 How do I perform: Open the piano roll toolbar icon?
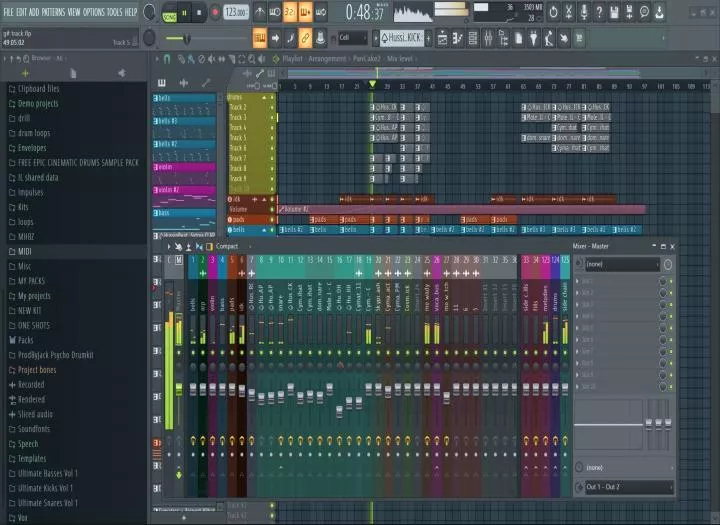457,38
